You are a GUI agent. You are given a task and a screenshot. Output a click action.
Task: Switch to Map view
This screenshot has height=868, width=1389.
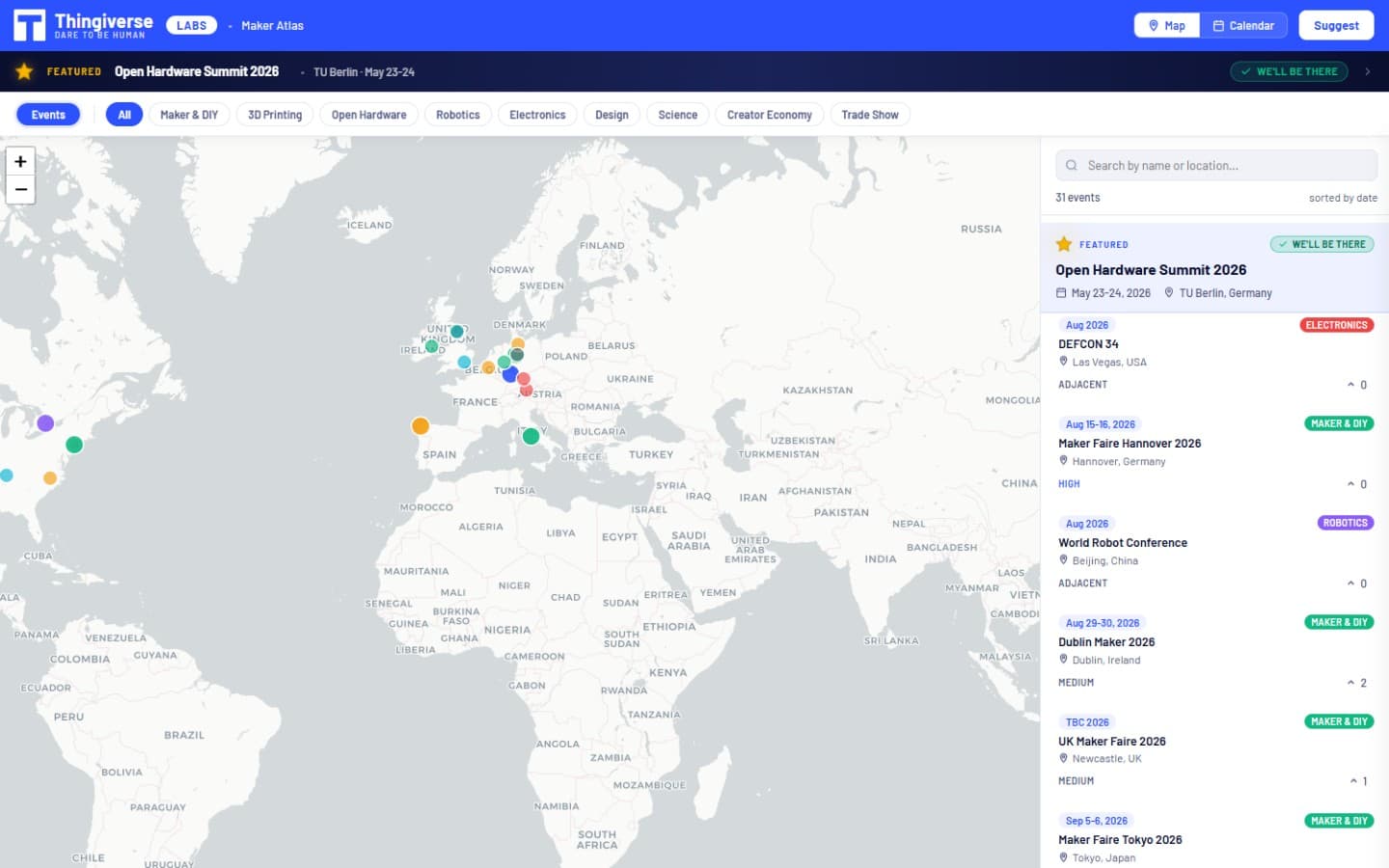[x=1167, y=26]
